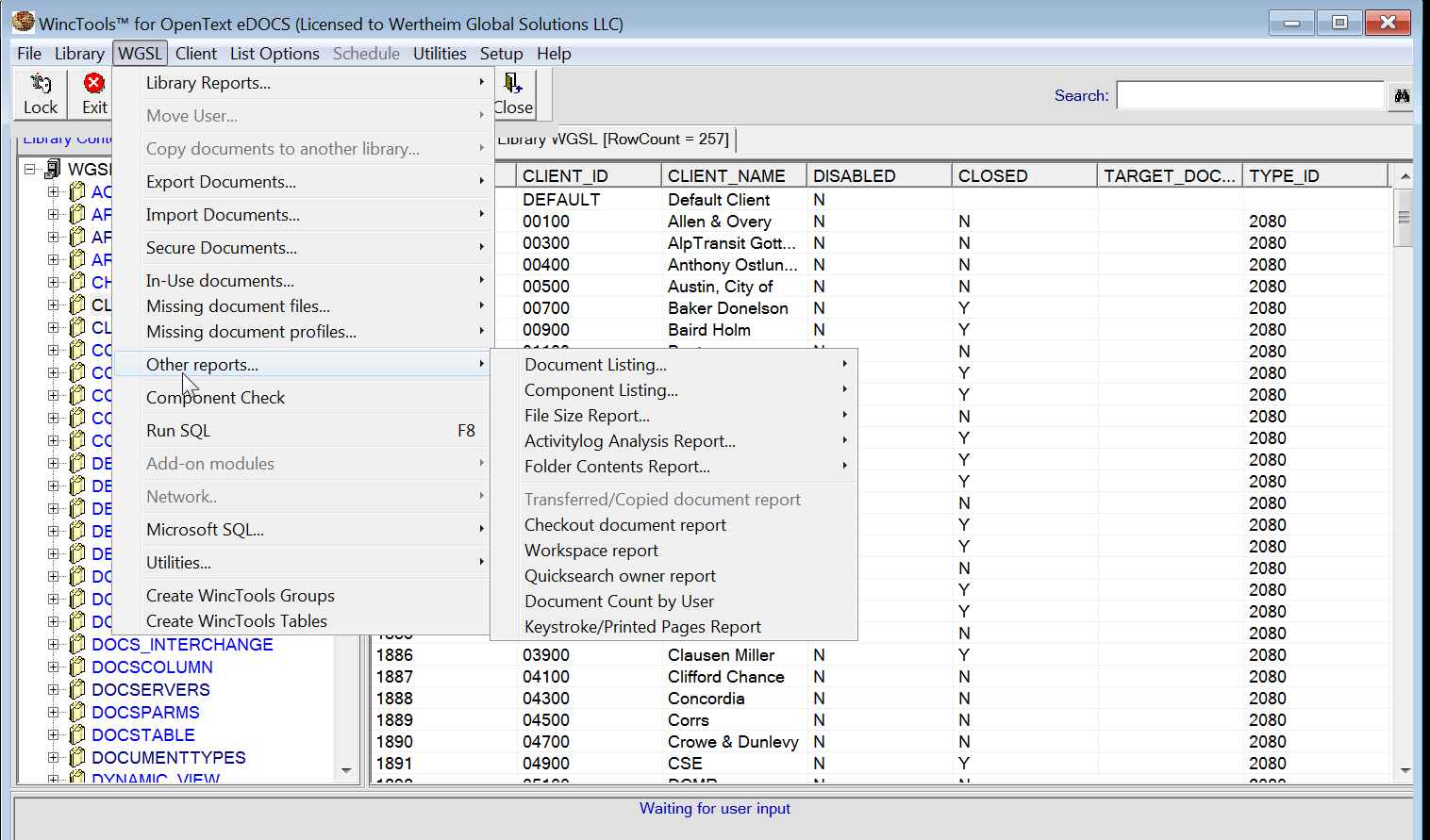The width and height of the screenshot is (1430, 840).
Task: Open In-Use documents submenu
Action: click(x=303, y=281)
